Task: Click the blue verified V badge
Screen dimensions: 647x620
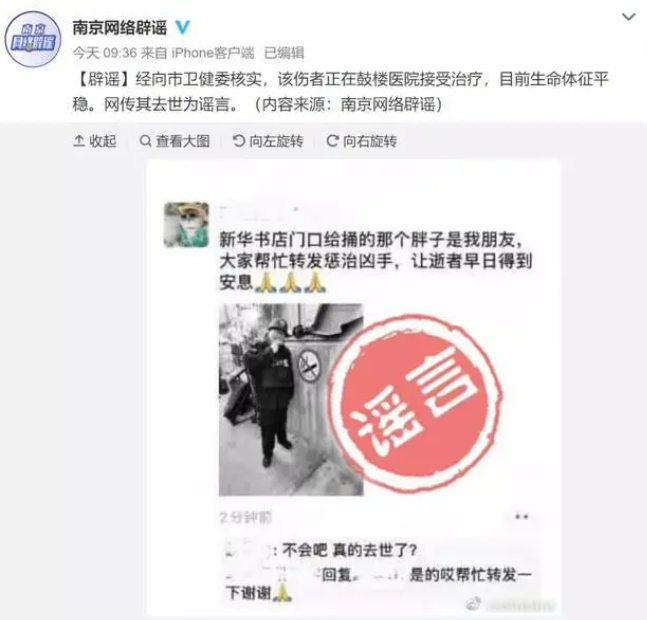Action: 183,28
